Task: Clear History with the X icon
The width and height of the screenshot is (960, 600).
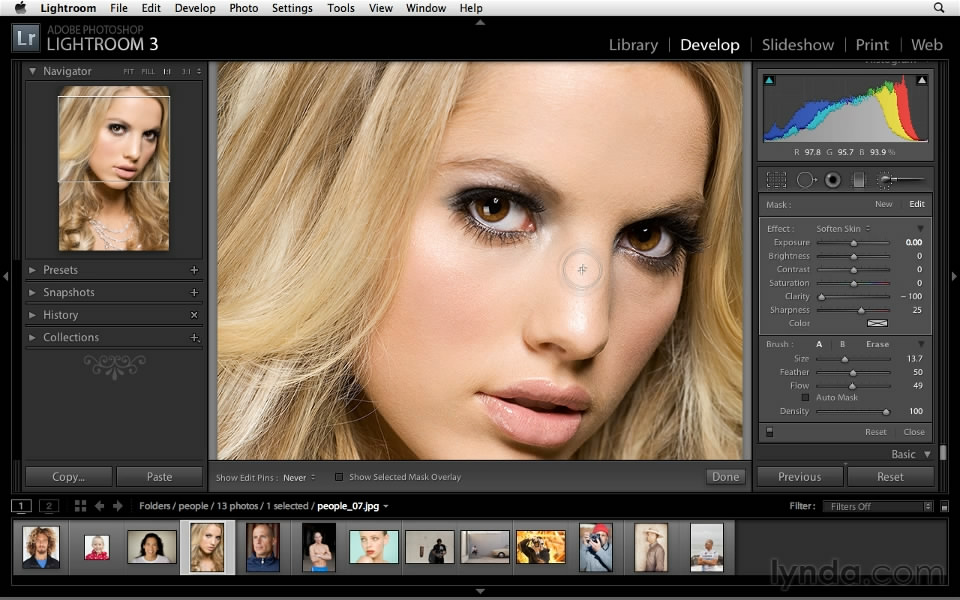Action: [194, 315]
